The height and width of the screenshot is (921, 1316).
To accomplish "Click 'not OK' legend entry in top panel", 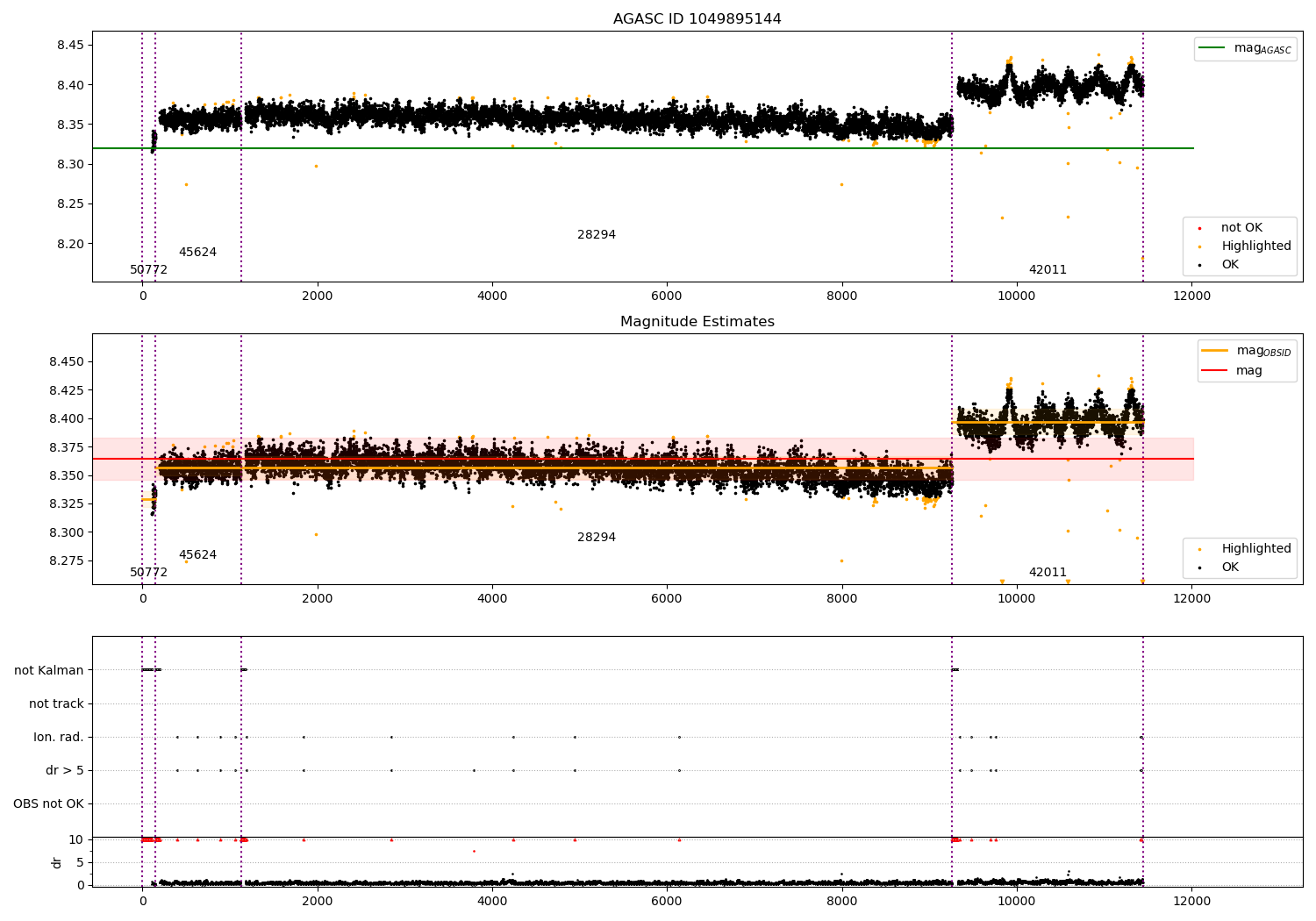I will point(1241,228).
